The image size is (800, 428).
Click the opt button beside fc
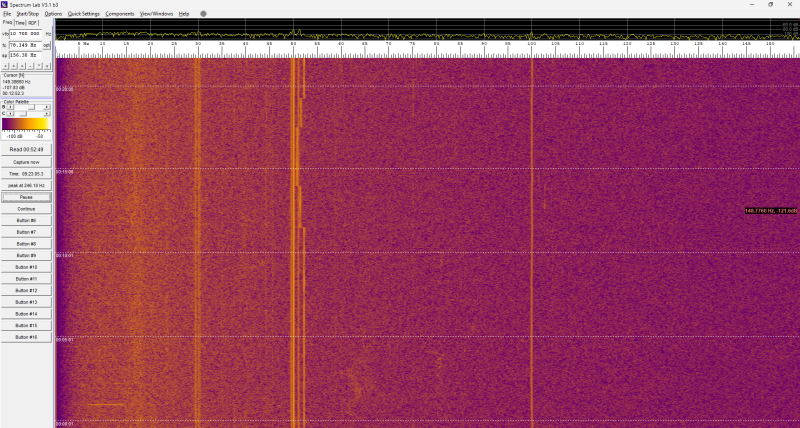(x=46, y=45)
